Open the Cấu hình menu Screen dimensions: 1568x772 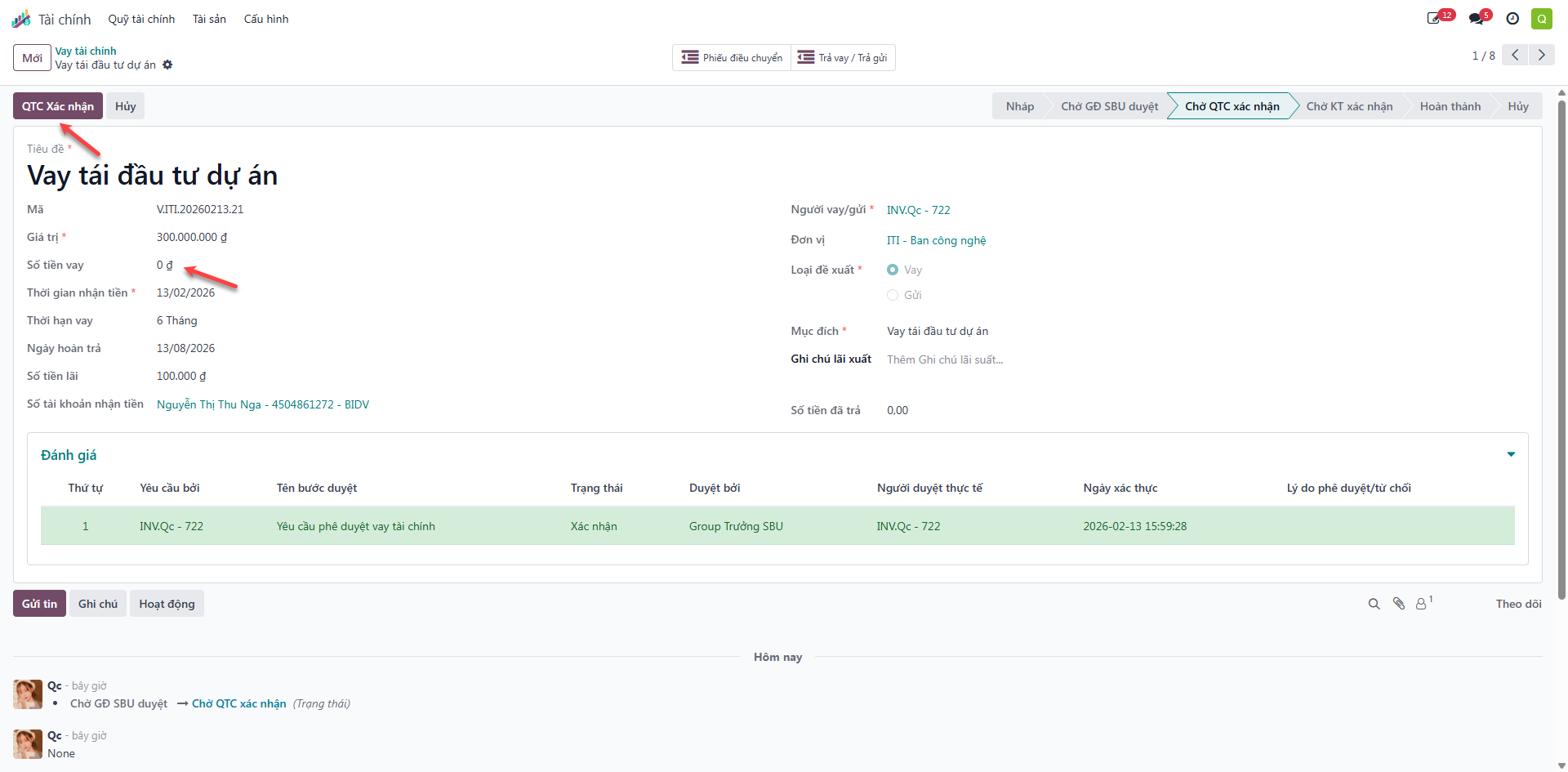click(266, 19)
